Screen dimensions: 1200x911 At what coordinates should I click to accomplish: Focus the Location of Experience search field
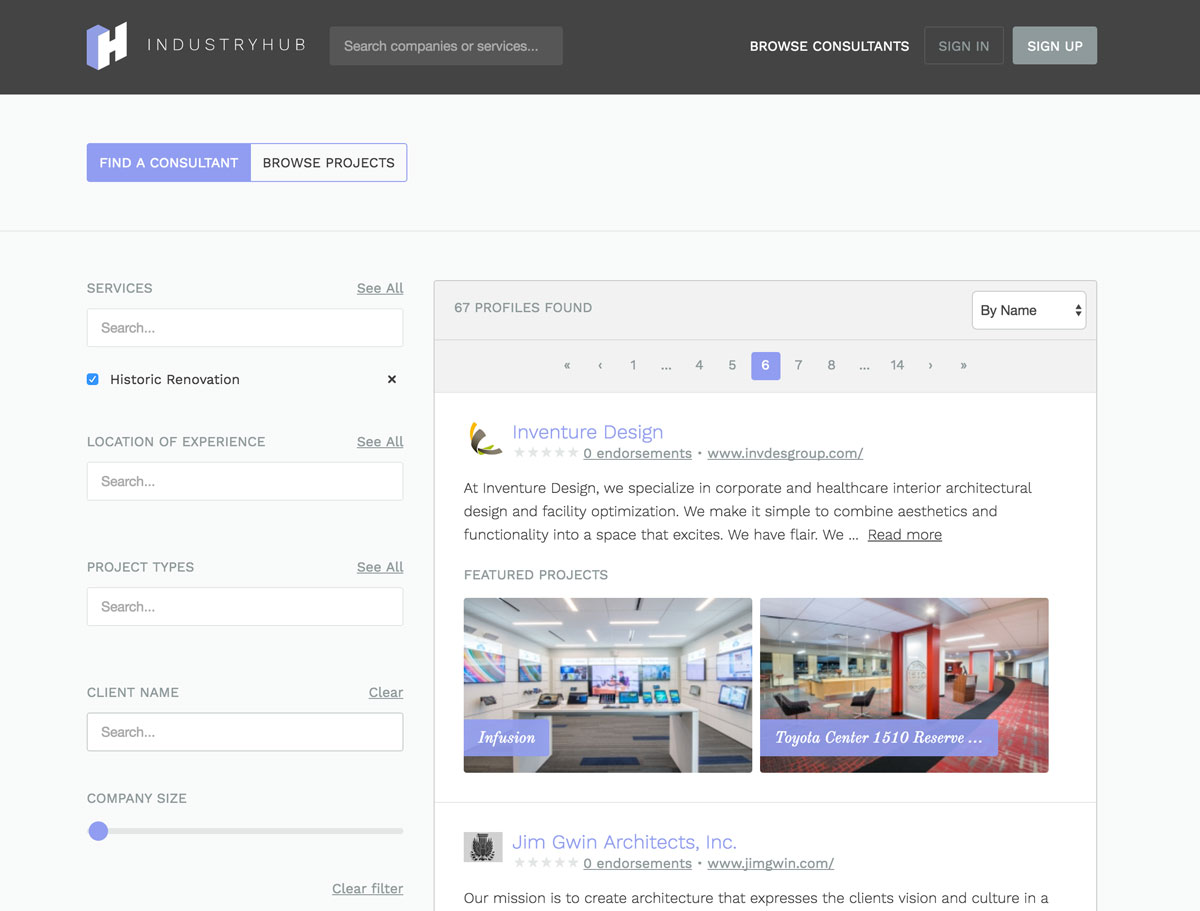[245, 481]
